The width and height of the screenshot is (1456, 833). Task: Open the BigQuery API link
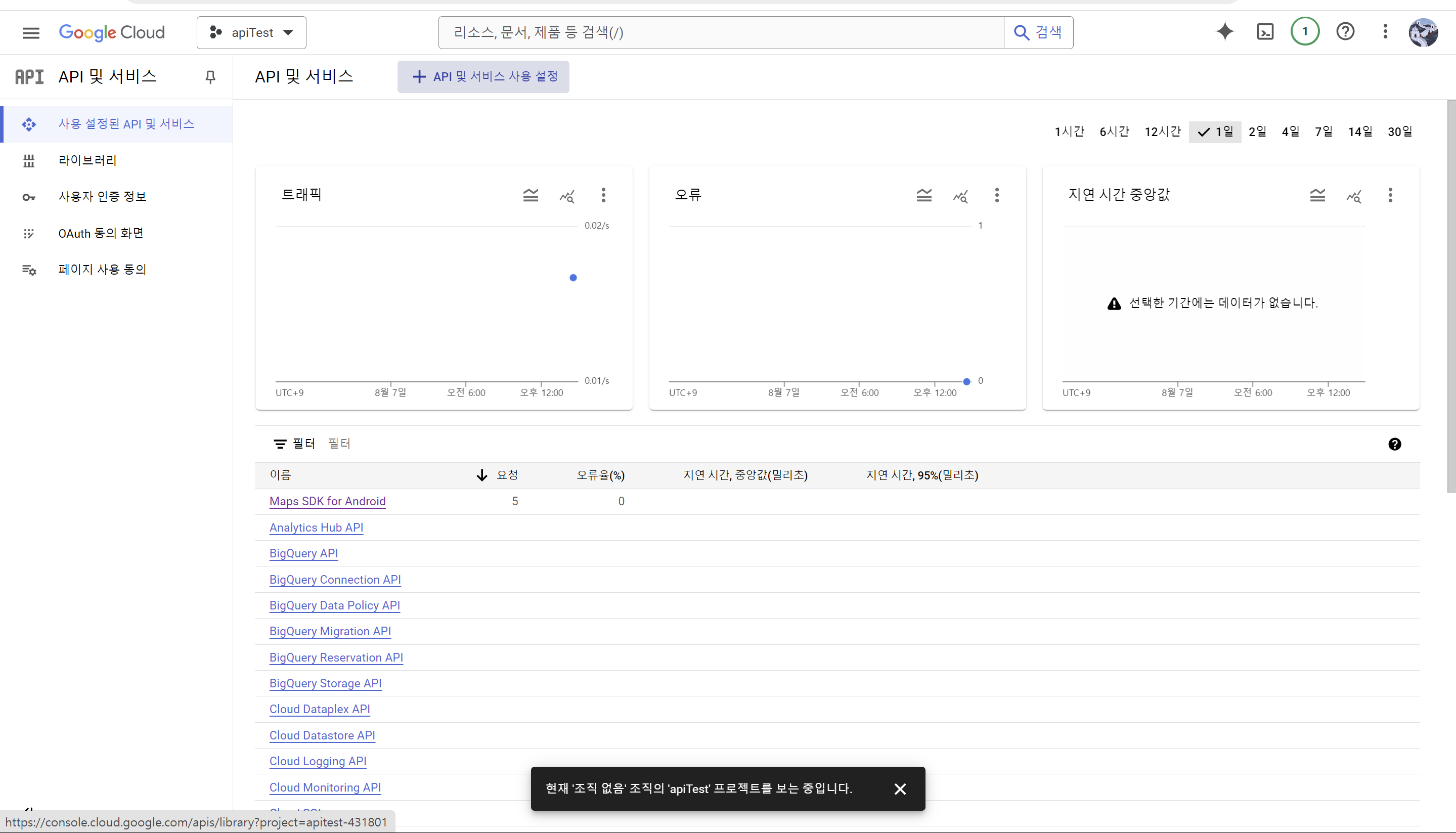tap(303, 554)
